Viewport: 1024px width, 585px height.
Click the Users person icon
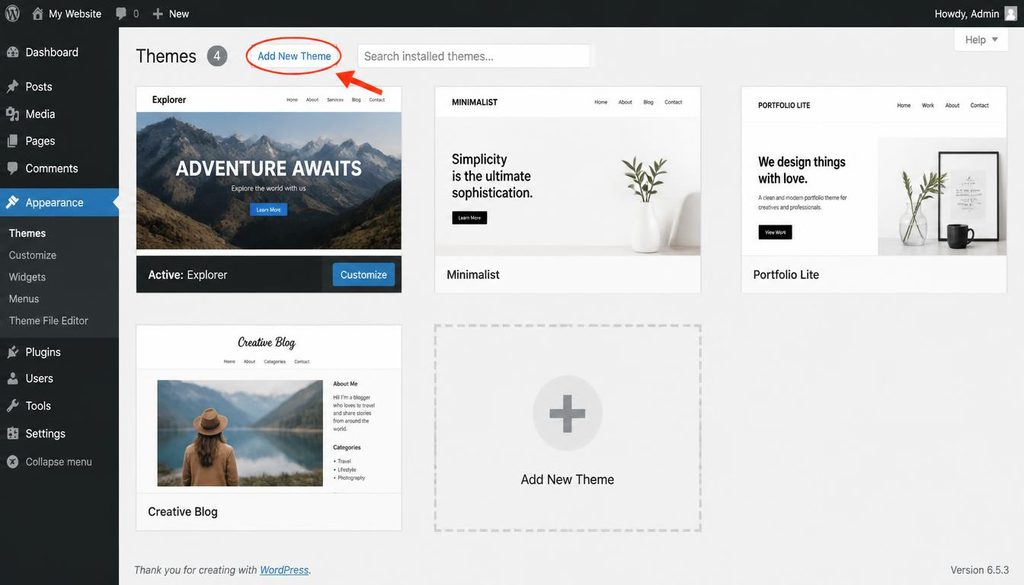[x=12, y=379]
